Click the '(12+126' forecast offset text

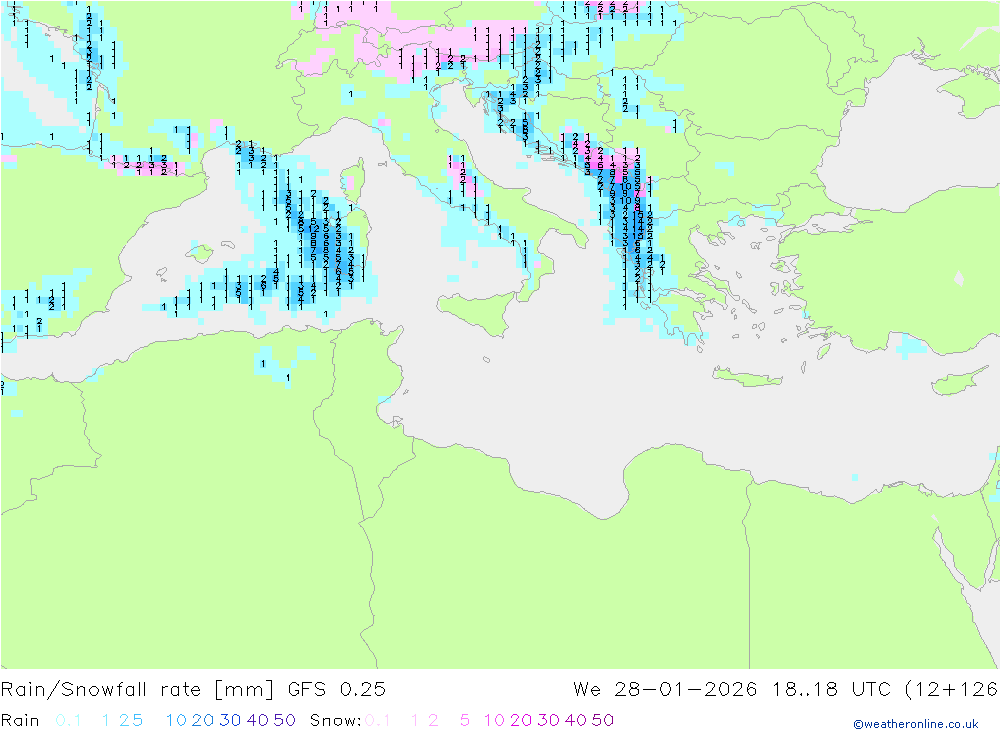(x=951, y=690)
